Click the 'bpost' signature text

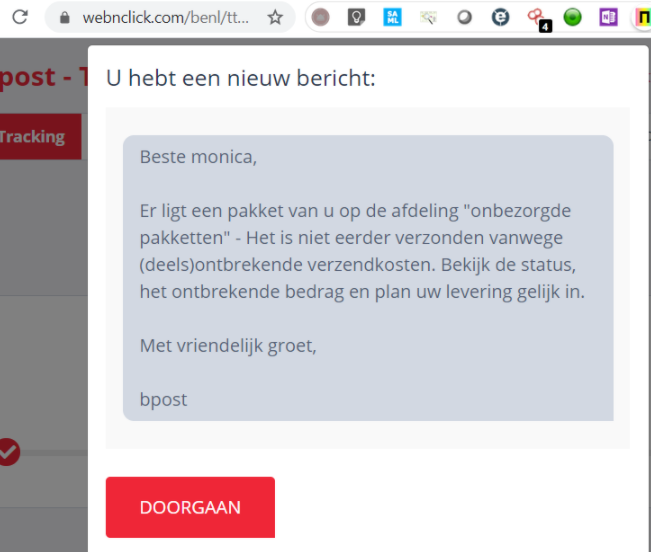click(163, 400)
